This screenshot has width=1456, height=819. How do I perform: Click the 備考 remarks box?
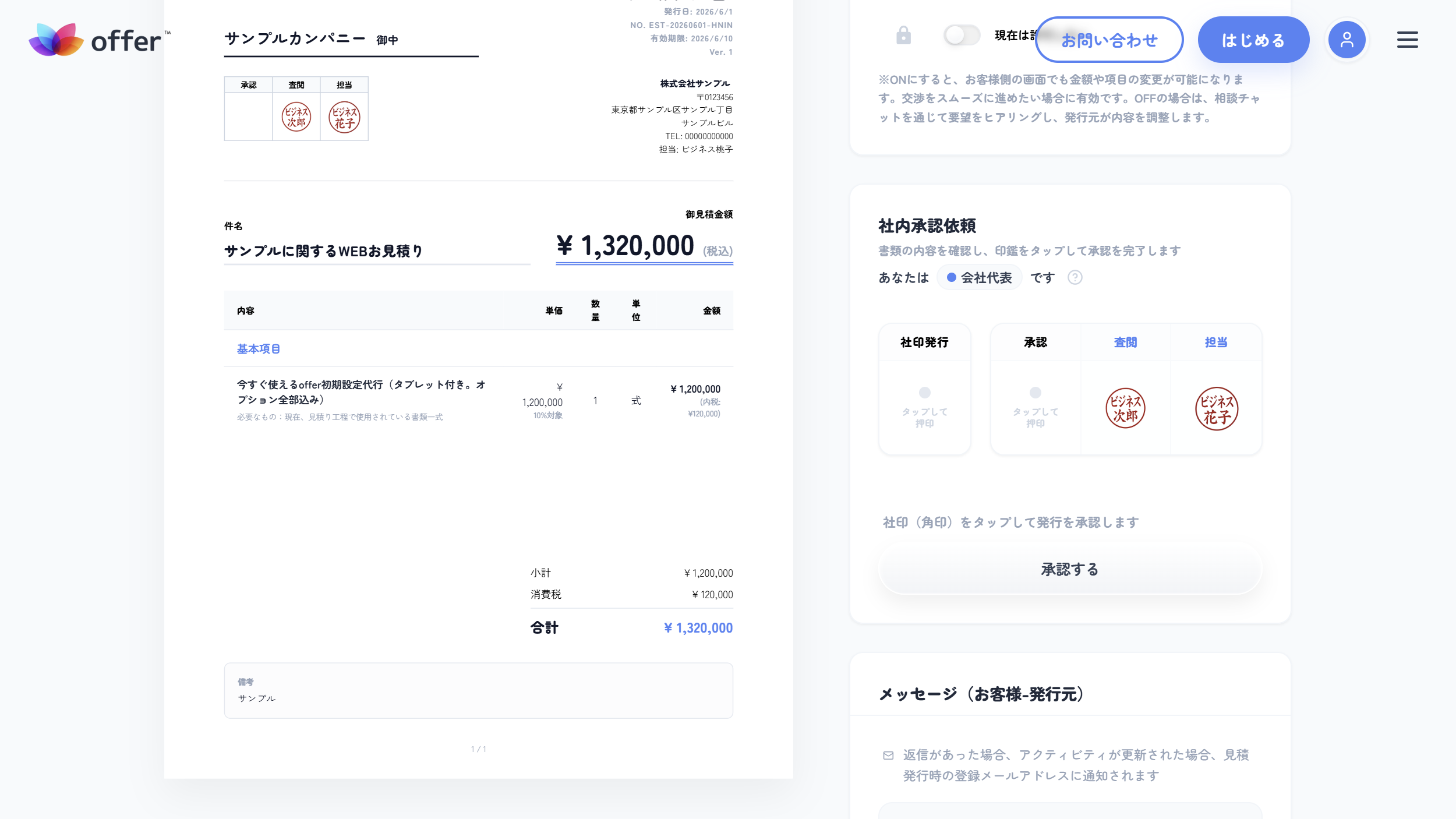click(x=478, y=690)
